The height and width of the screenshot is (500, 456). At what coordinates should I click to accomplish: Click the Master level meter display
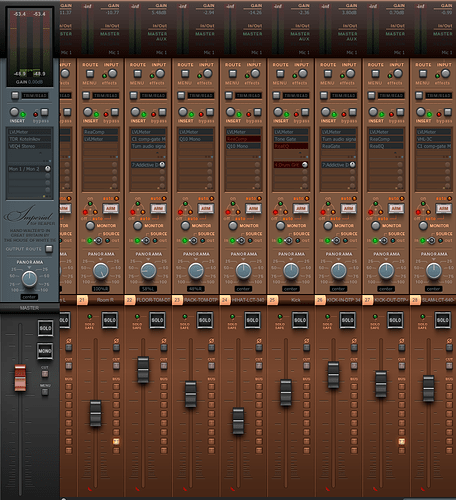tap(30, 47)
